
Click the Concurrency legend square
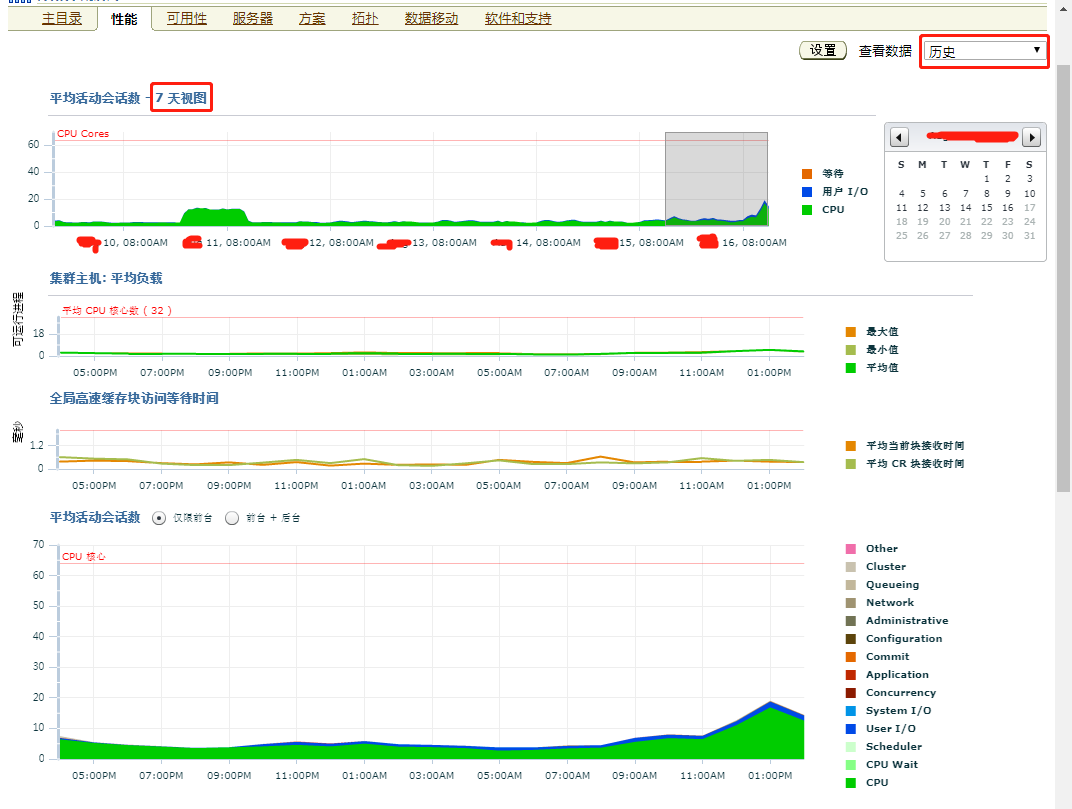coord(852,692)
